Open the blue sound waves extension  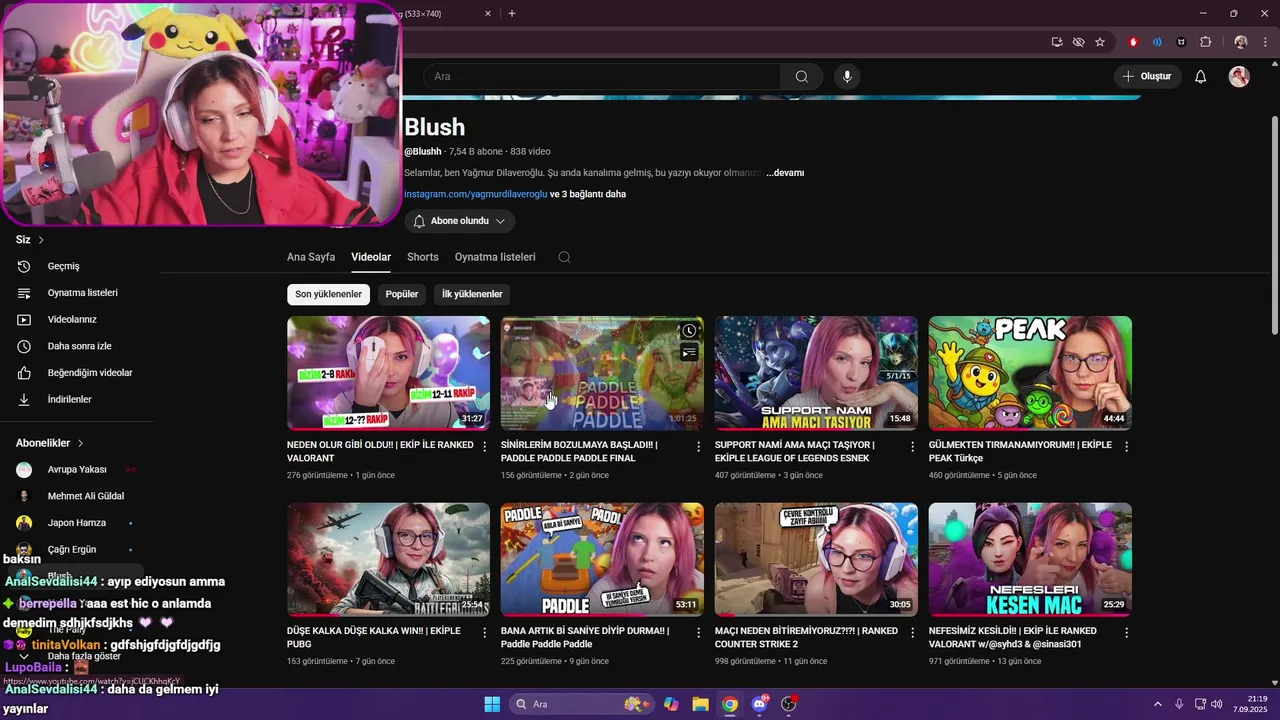[x=1157, y=42]
